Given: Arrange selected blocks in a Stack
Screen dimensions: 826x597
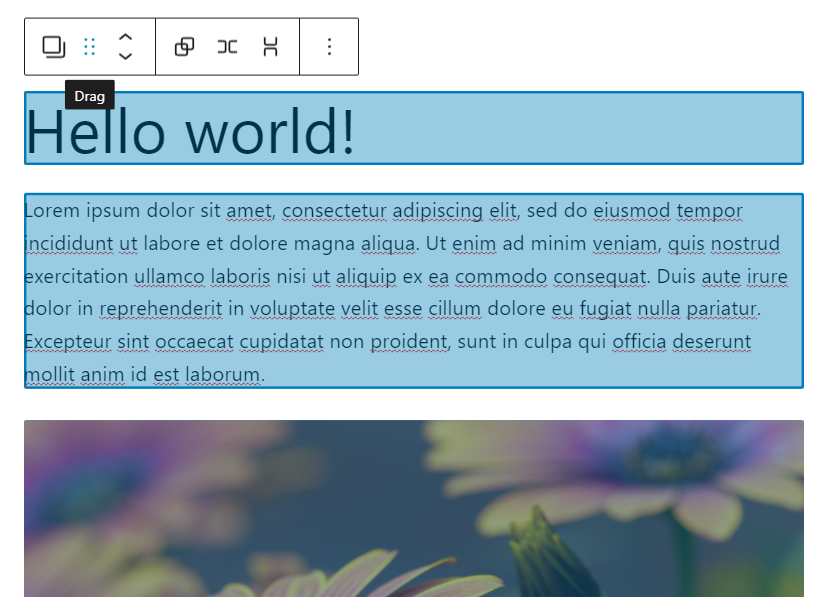Looking at the screenshot, I should tap(270, 47).
